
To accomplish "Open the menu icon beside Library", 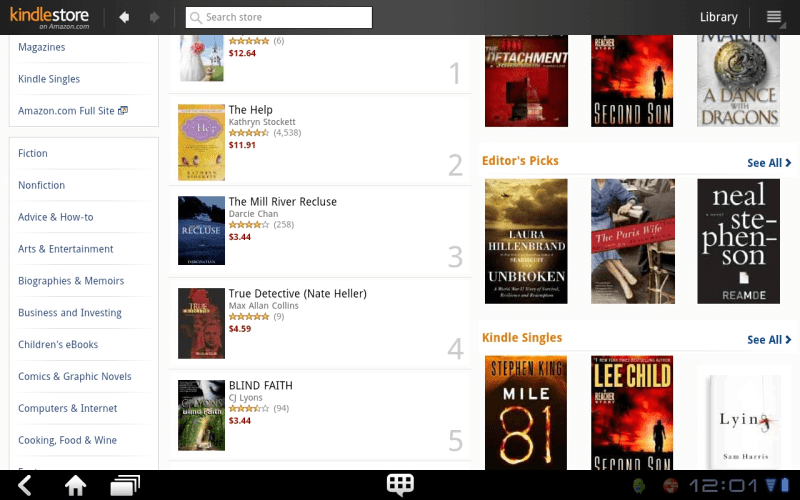I will click(x=774, y=17).
